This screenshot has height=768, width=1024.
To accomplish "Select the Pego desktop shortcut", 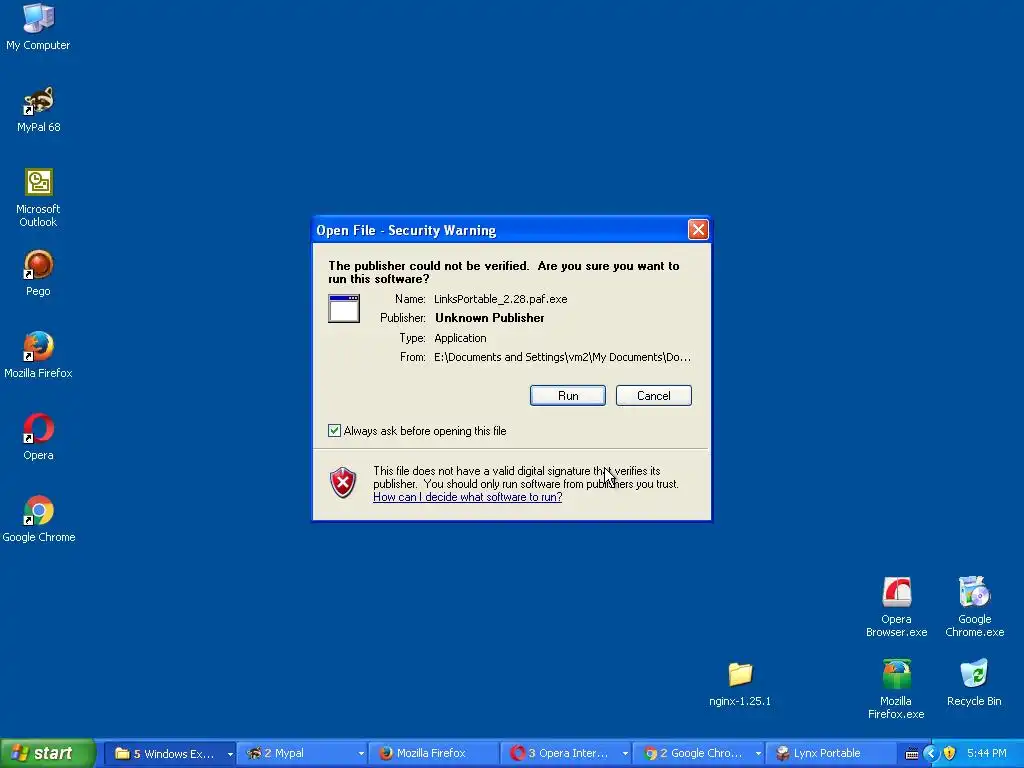I will tap(38, 272).
